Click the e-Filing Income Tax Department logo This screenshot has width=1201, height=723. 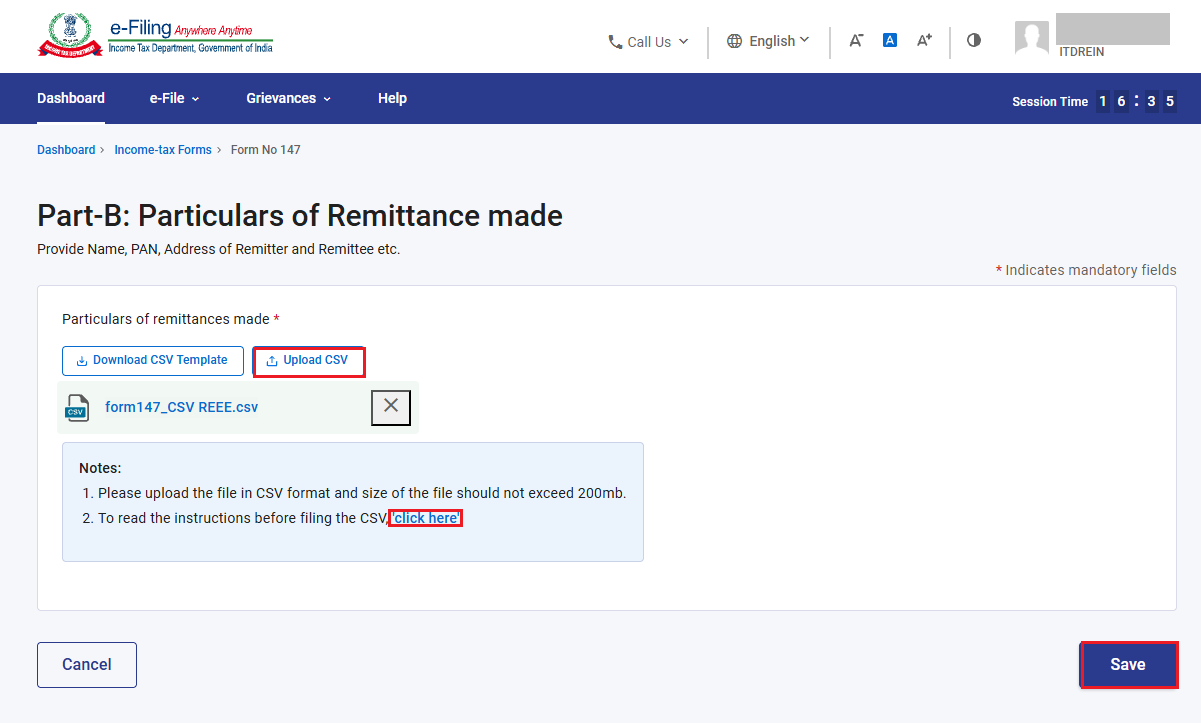point(155,35)
